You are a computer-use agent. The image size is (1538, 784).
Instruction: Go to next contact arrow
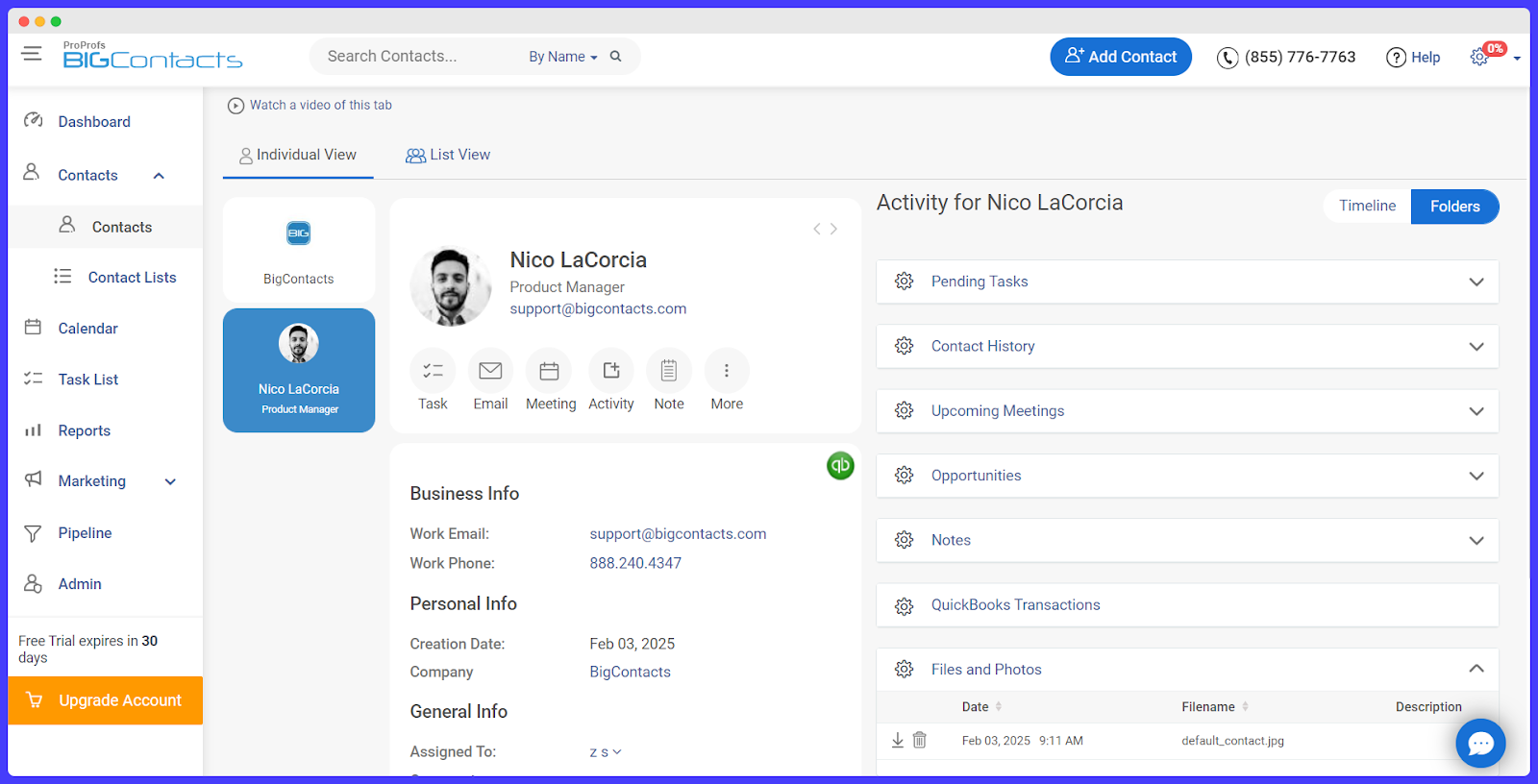[x=833, y=229]
